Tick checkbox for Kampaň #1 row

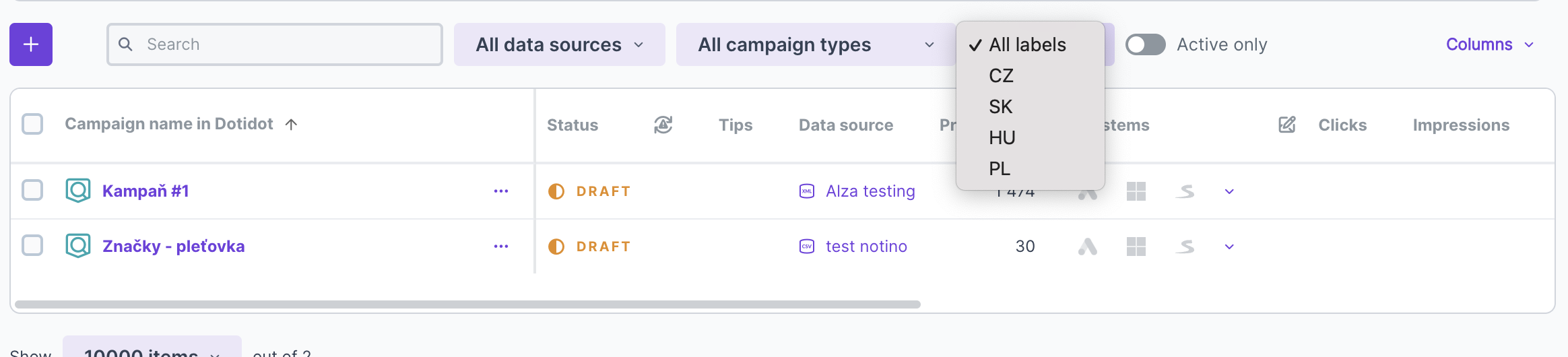pos(32,191)
